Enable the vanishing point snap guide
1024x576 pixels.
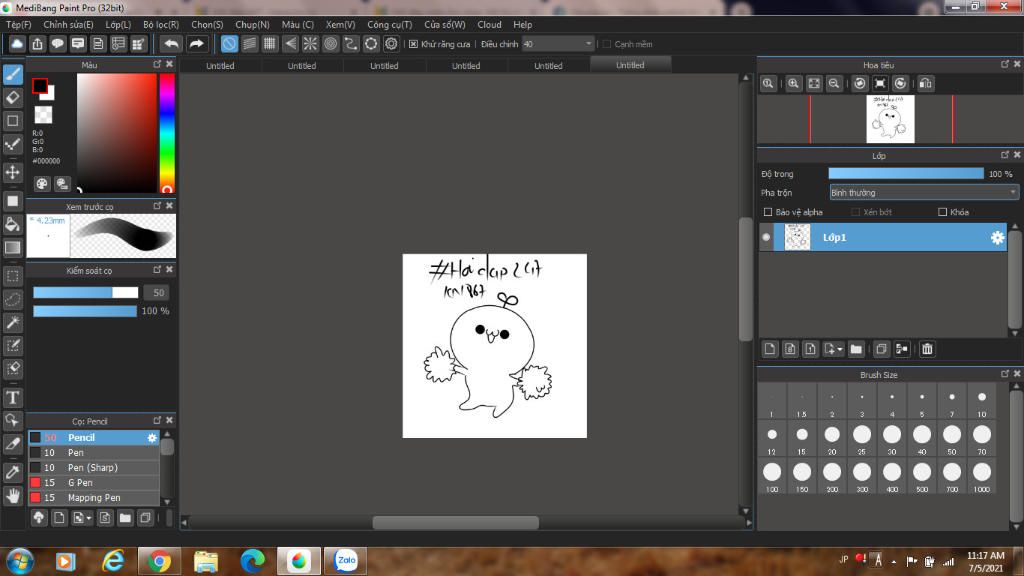[290, 44]
